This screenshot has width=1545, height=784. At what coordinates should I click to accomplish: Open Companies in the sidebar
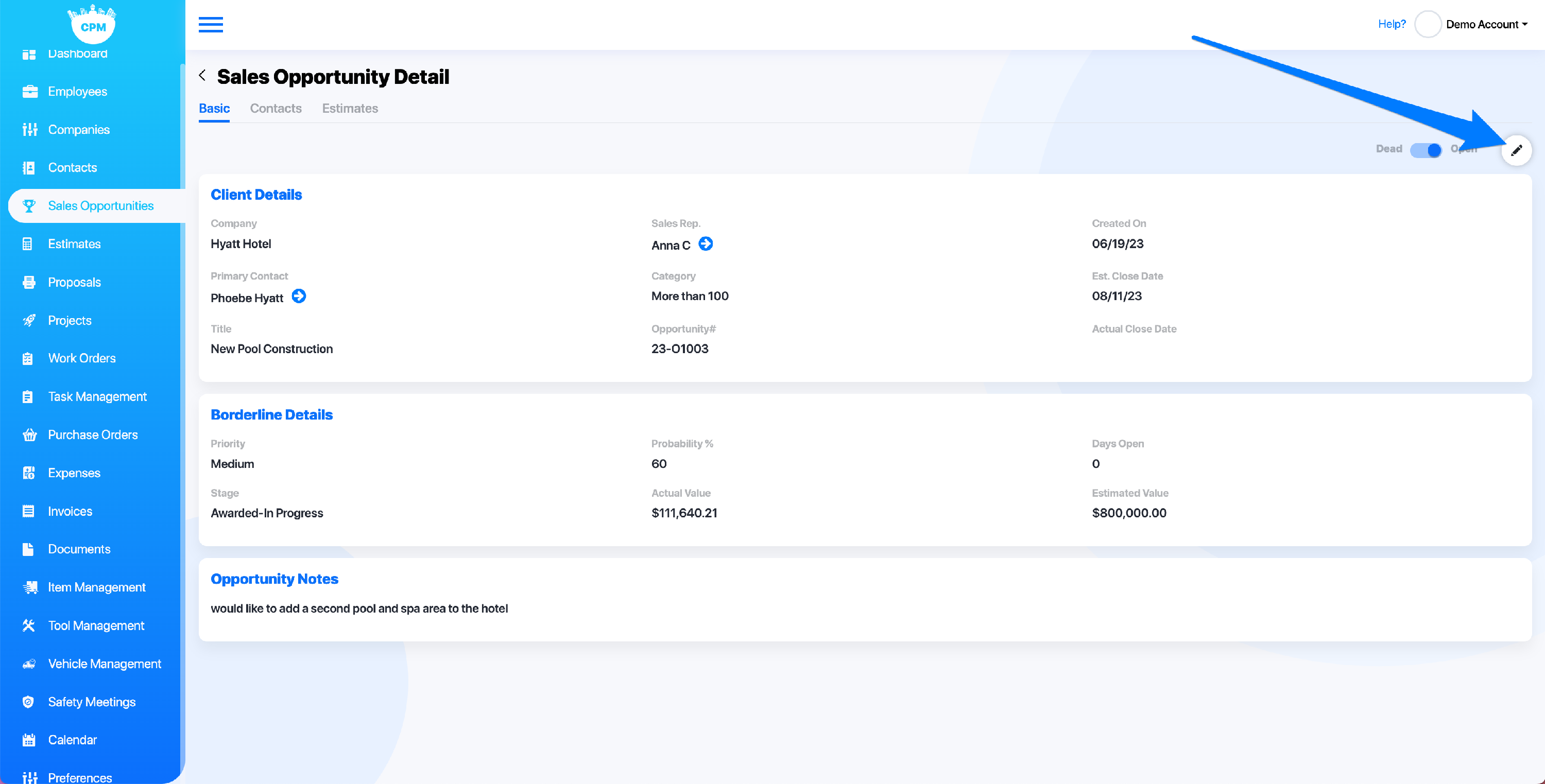pos(79,130)
